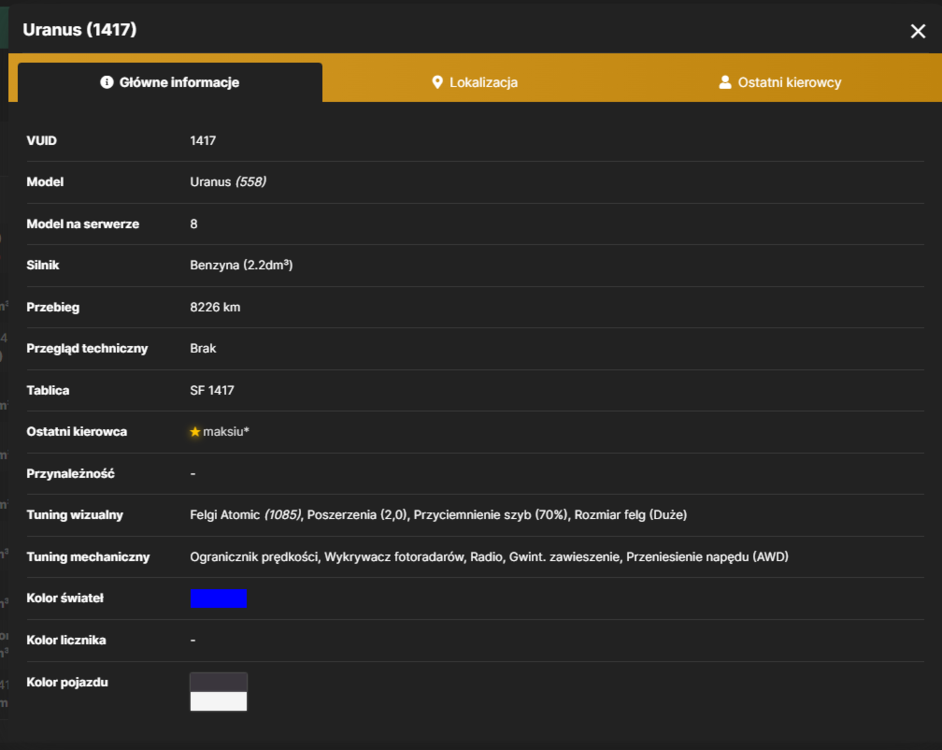Select the Główne informacje tab

(170, 82)
